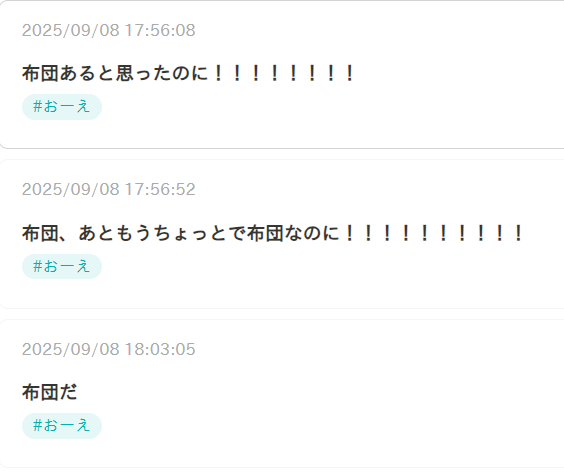Screen dimensions: 564x475
Task: Click empty space right of second card's tag
Action: coord(324,266)
